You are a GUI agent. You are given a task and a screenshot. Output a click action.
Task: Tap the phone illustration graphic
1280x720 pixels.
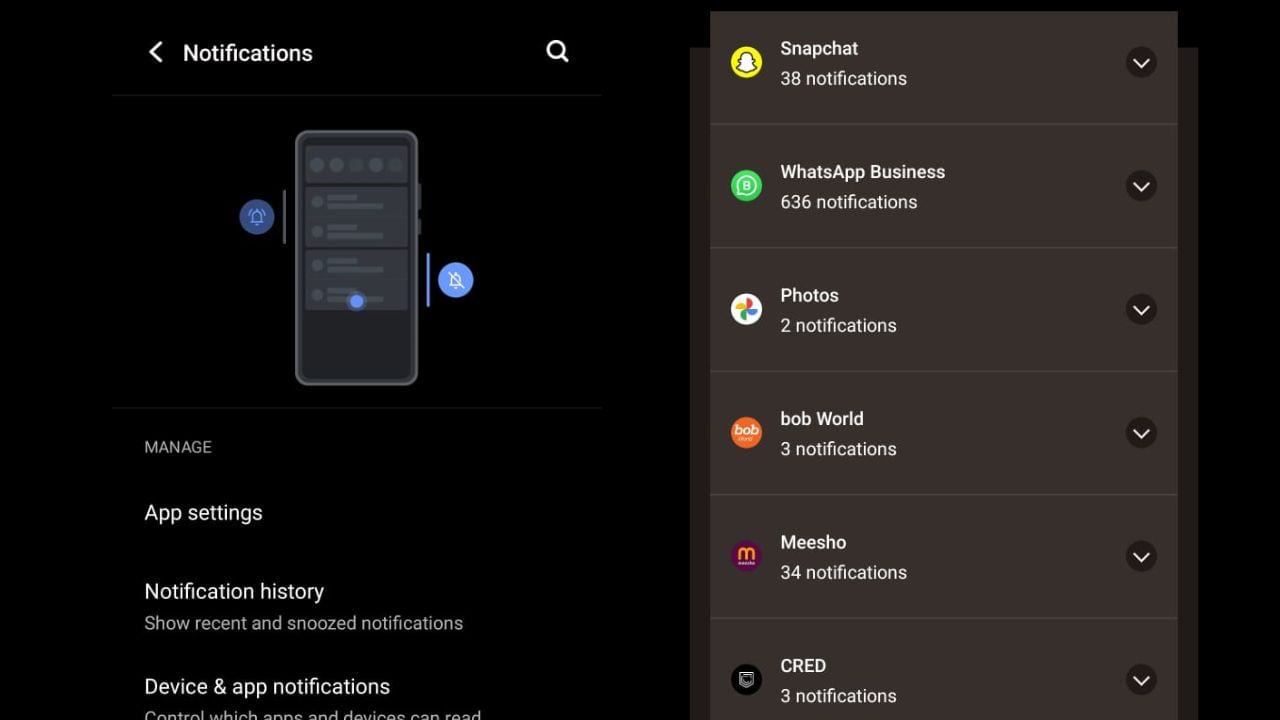tap(356, 258)
